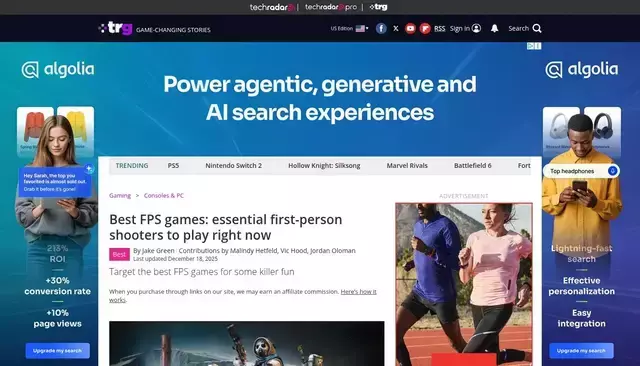Click right Upgrade my search button

point(581,351)
